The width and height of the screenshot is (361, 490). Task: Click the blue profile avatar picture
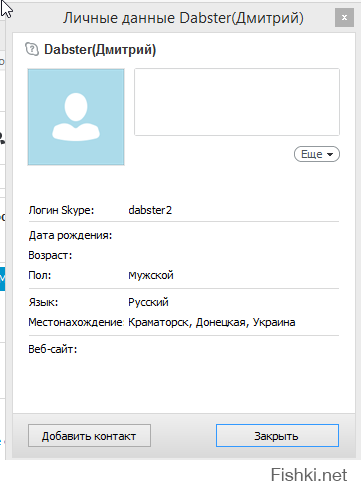click(76, 117)
